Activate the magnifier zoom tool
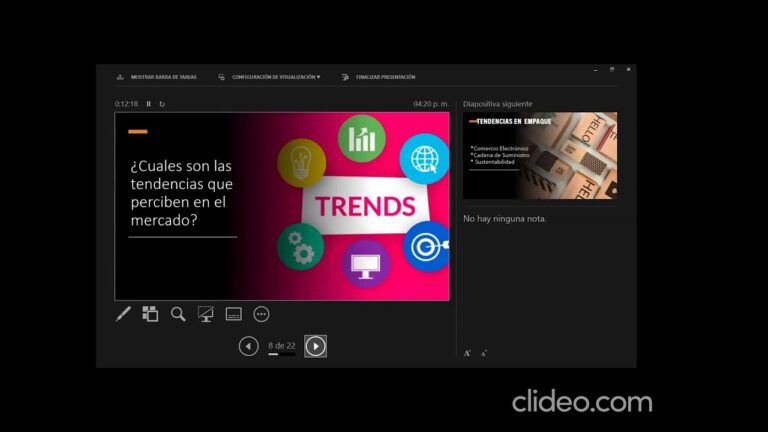Viewport: 768px width, 432px height. (x=178, y=314)
